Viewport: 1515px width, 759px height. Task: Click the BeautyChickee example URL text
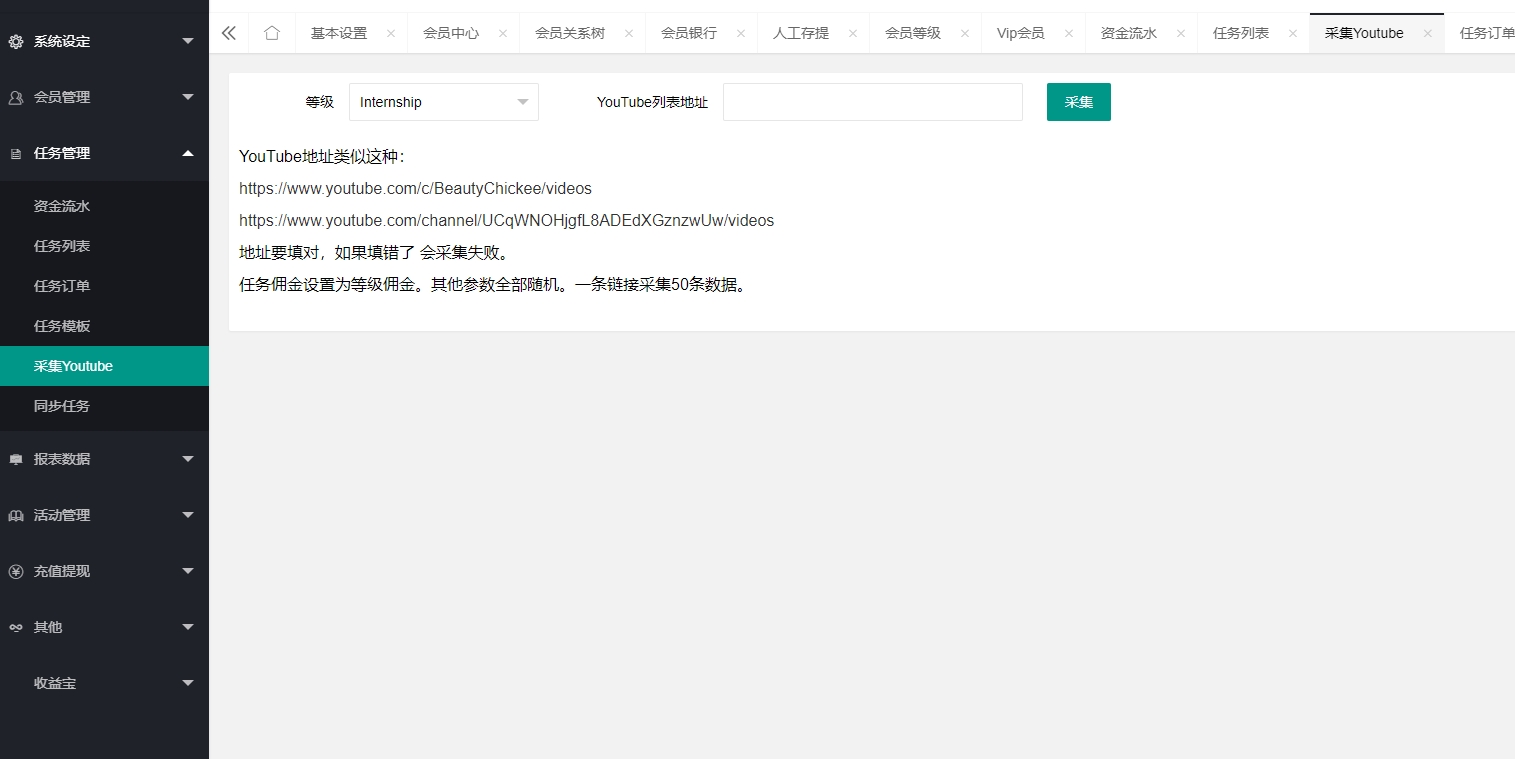click(x=416, y=188)
